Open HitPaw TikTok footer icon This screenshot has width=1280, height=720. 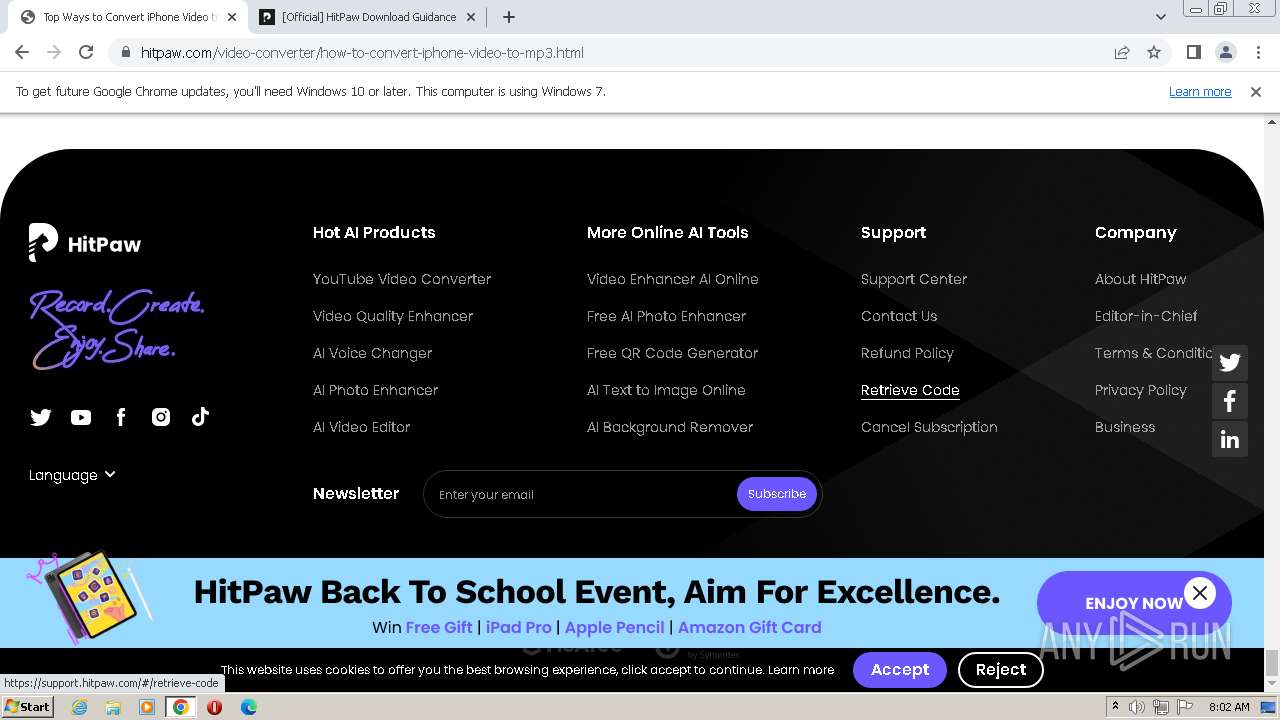pyautogui.click(x=200, y=417)
